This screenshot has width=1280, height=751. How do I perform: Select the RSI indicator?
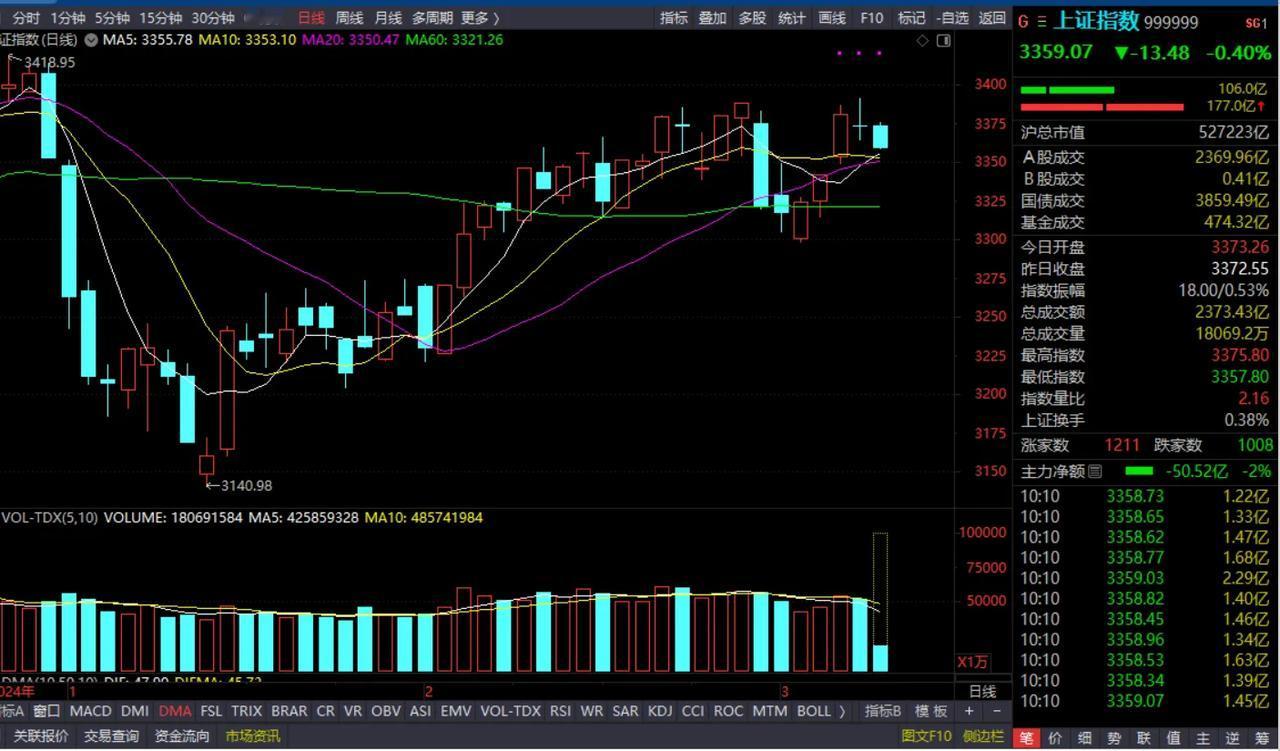[561, 711]
